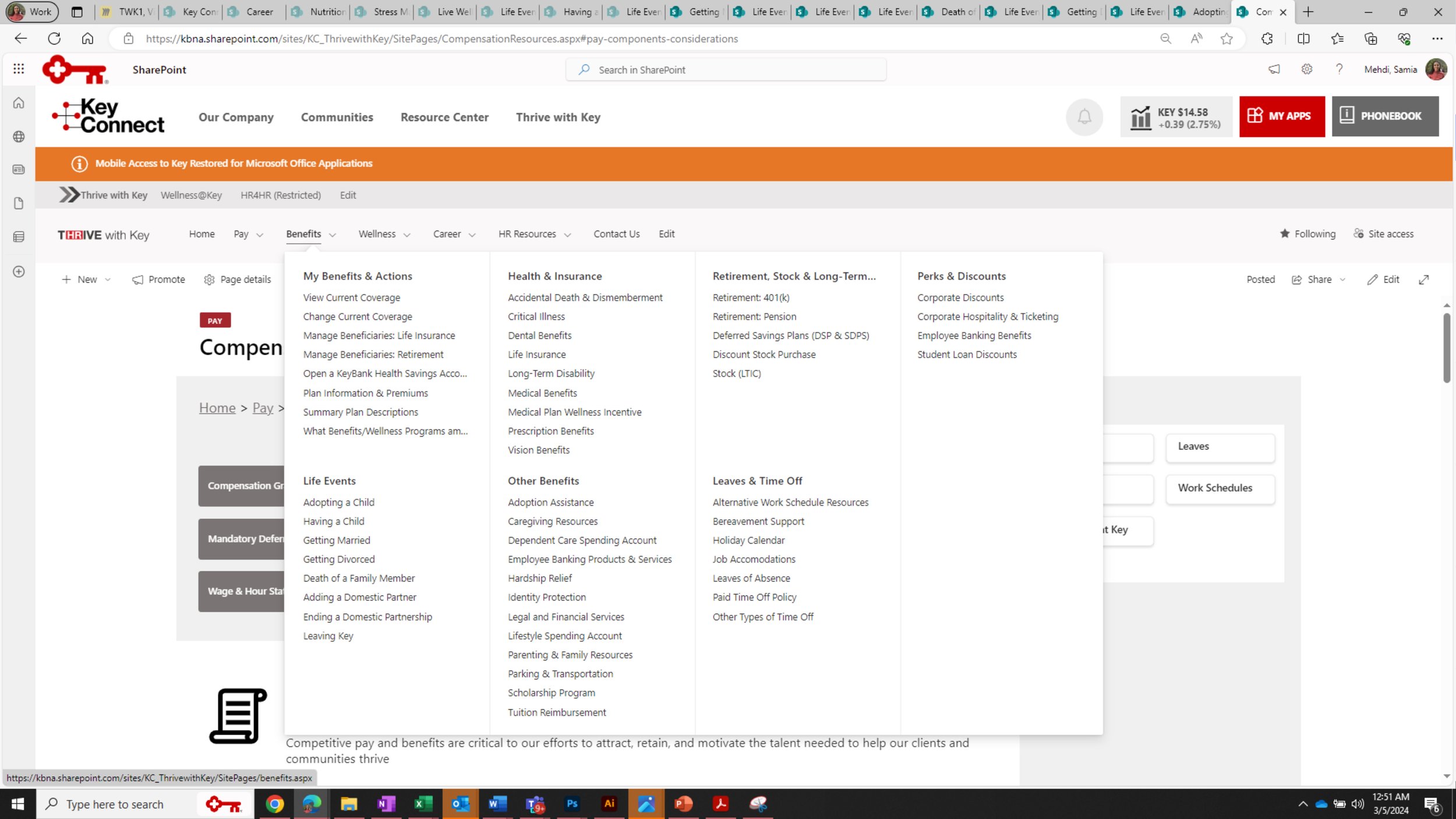
Task: Open My sites globe icon in left rail
Action: (x=19, y=136)
